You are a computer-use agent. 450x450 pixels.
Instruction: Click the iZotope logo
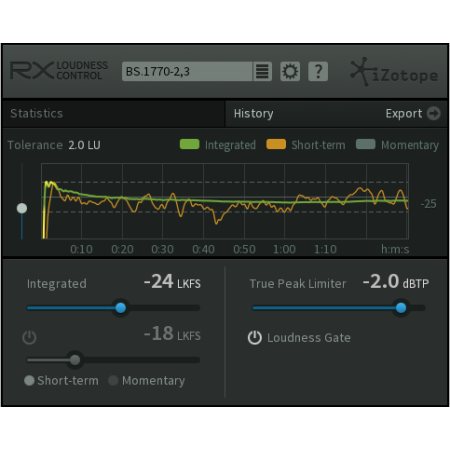point(394,72)
